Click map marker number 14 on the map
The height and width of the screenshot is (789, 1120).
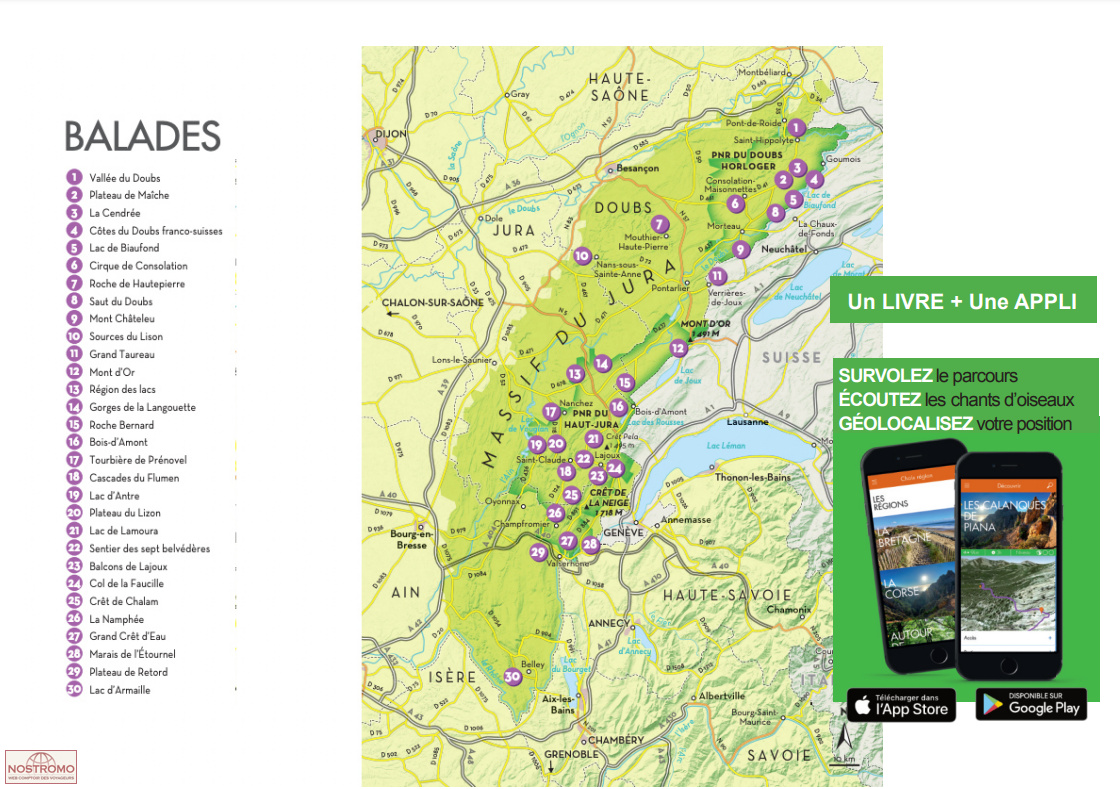[602, 363]
